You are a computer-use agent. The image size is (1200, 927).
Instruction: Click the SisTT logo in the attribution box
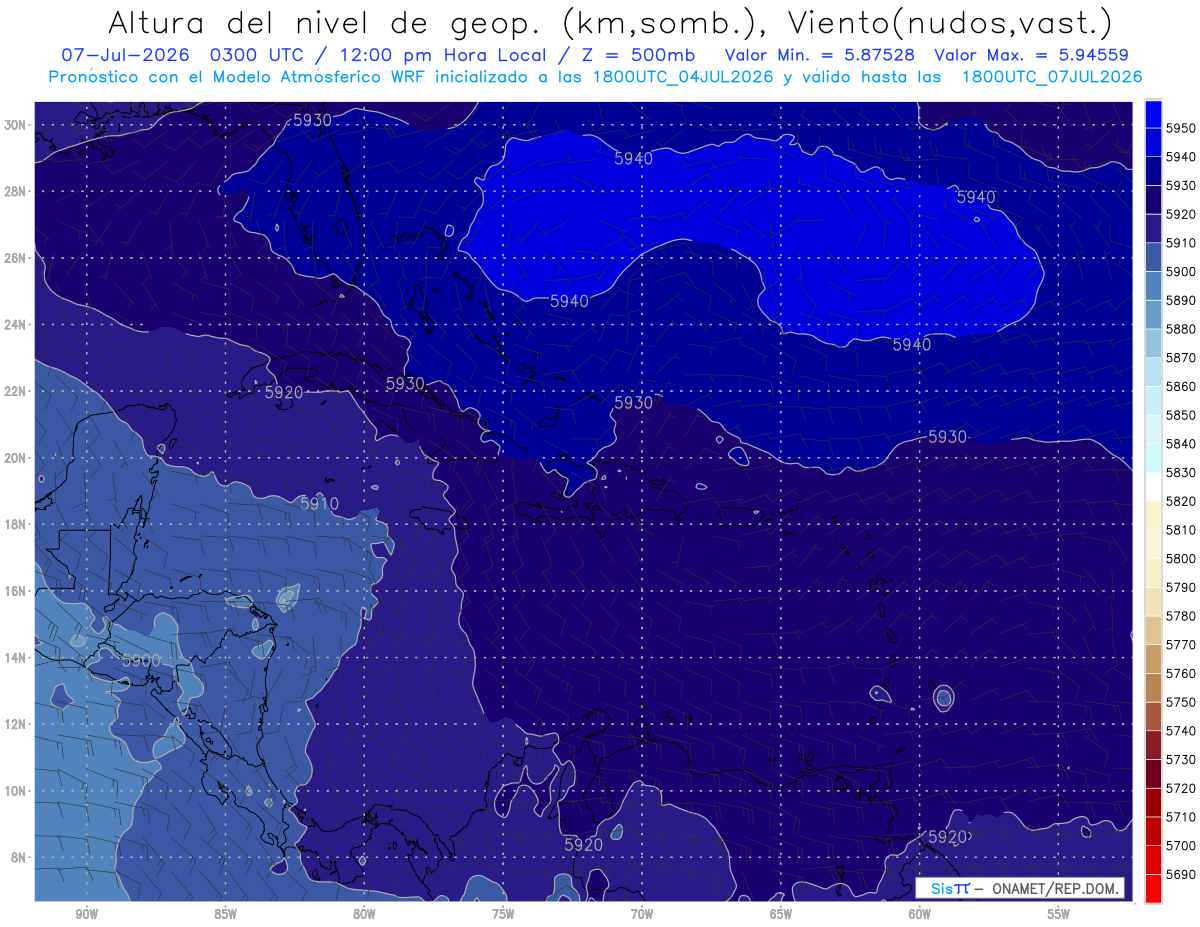(949, 888)
